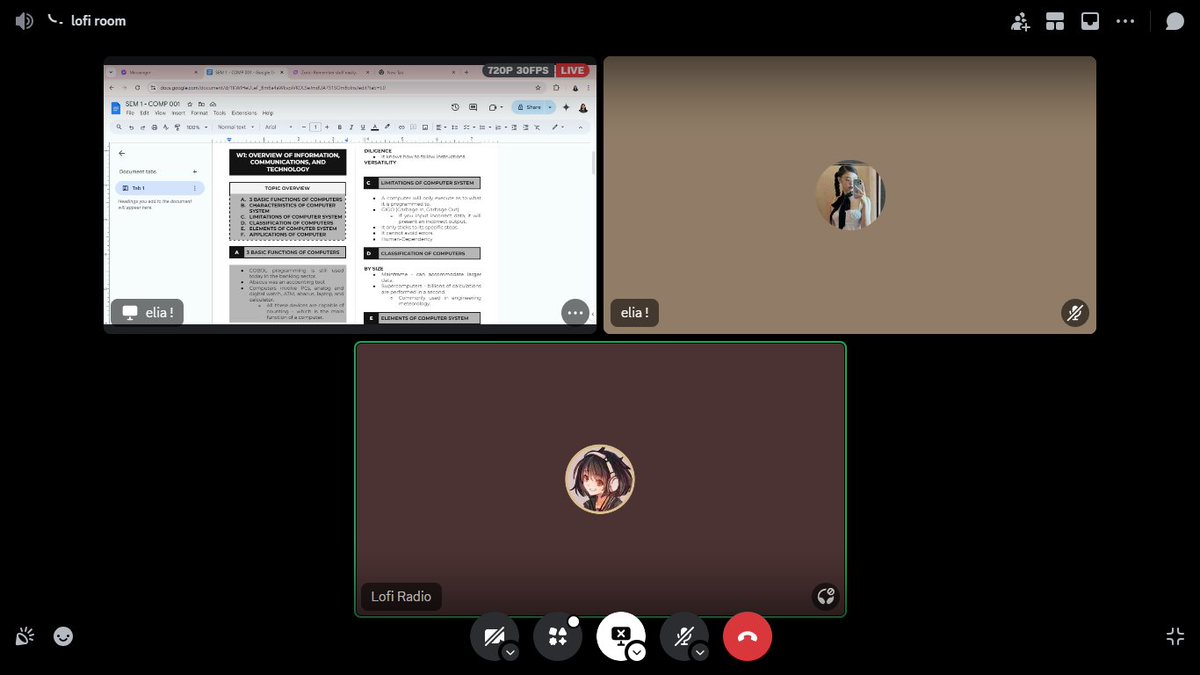
Task: Select the Lofi Radio participant tile
Action: (600, 478)
